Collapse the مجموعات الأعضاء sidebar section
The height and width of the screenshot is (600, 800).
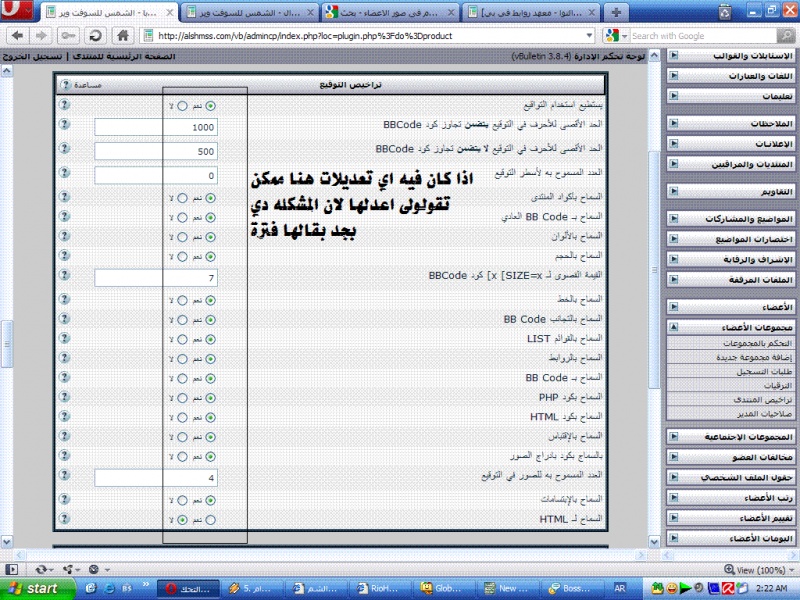click(x=673, y=327)
